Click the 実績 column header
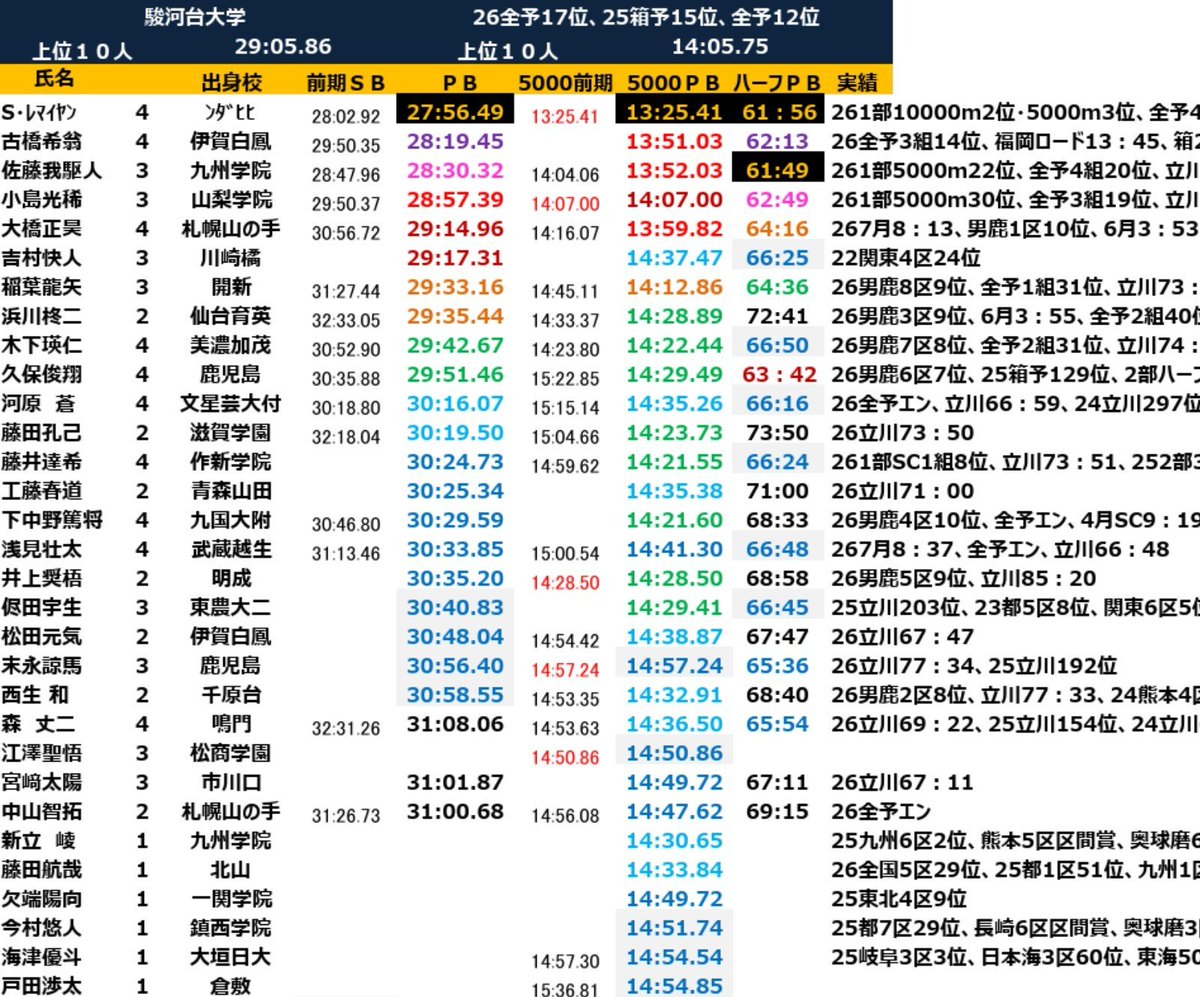1200x997 pixels. point(855,82)
